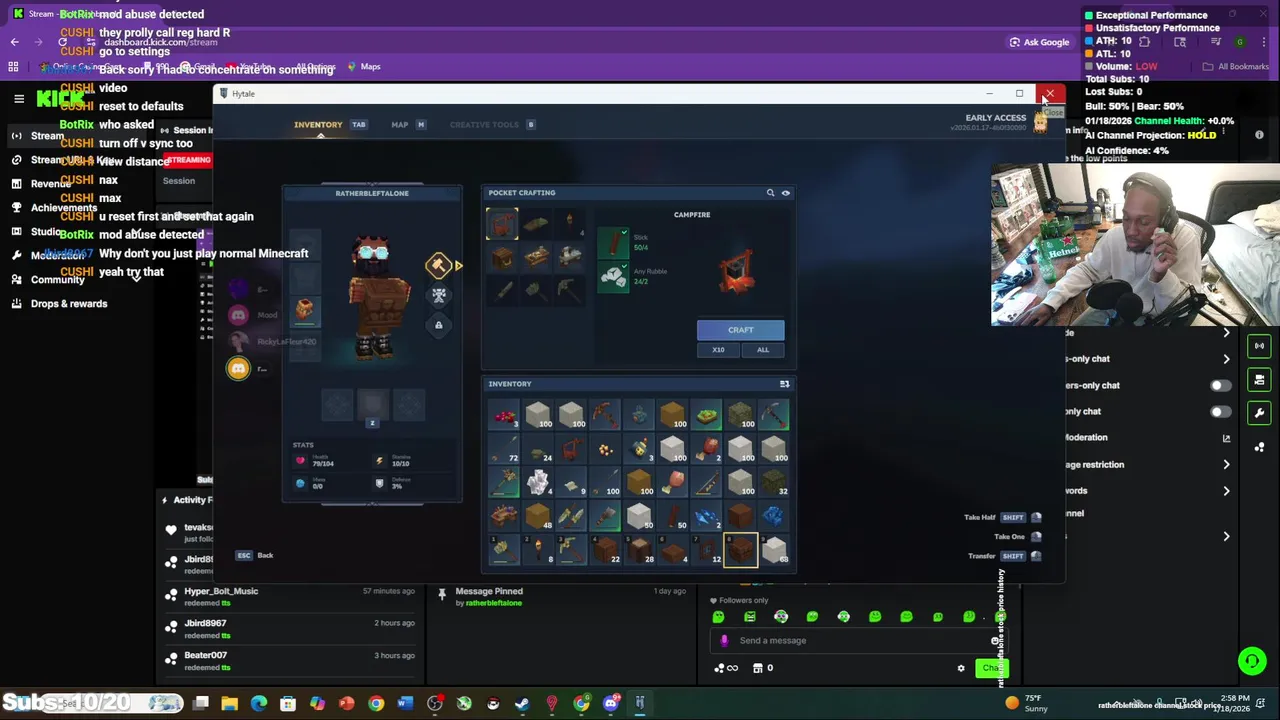Viewport: 1280px width, 720px height.
Task: Open Moderation external link icon
Action: pos(1226,438)
